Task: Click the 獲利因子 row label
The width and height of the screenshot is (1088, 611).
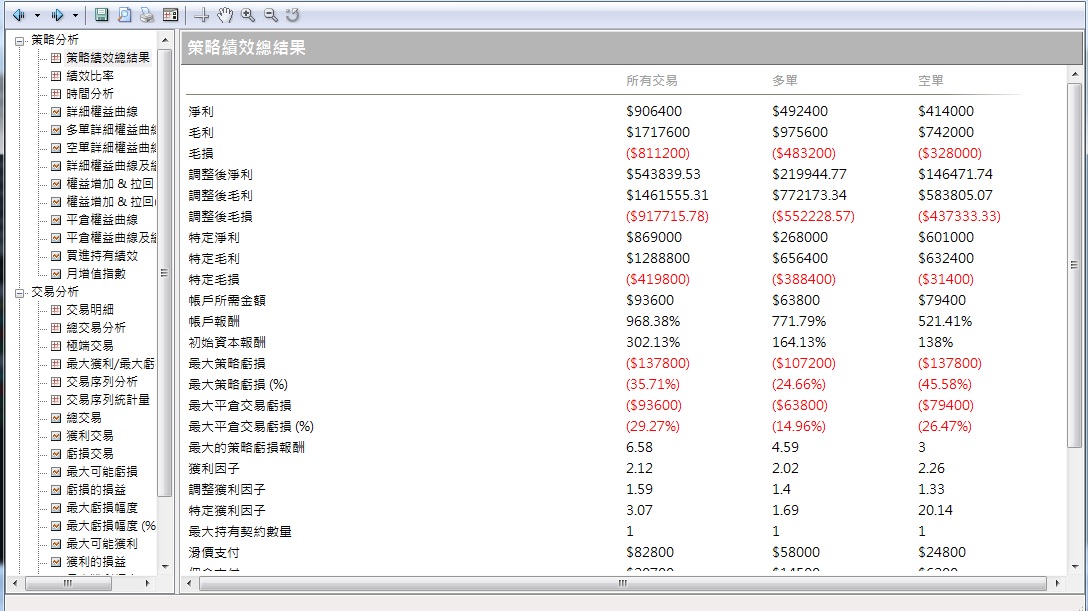Action: (x=214, y=468)
